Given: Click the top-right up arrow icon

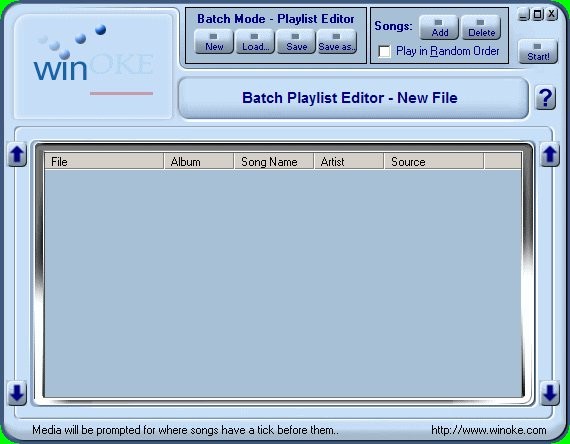Looking at the screenshot, I should [550, 155].
